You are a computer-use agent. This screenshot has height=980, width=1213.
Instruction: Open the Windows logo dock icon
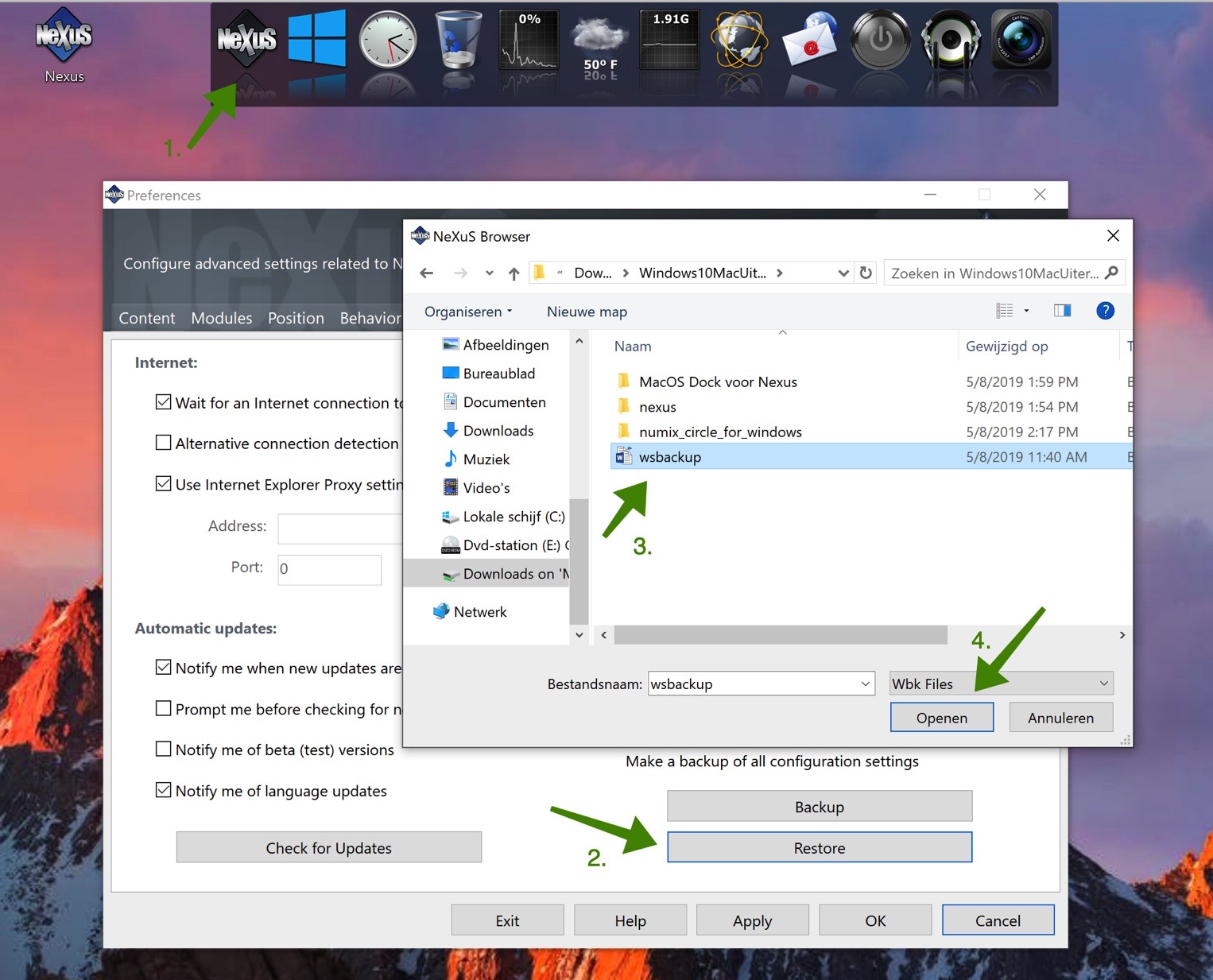[316, 38]
